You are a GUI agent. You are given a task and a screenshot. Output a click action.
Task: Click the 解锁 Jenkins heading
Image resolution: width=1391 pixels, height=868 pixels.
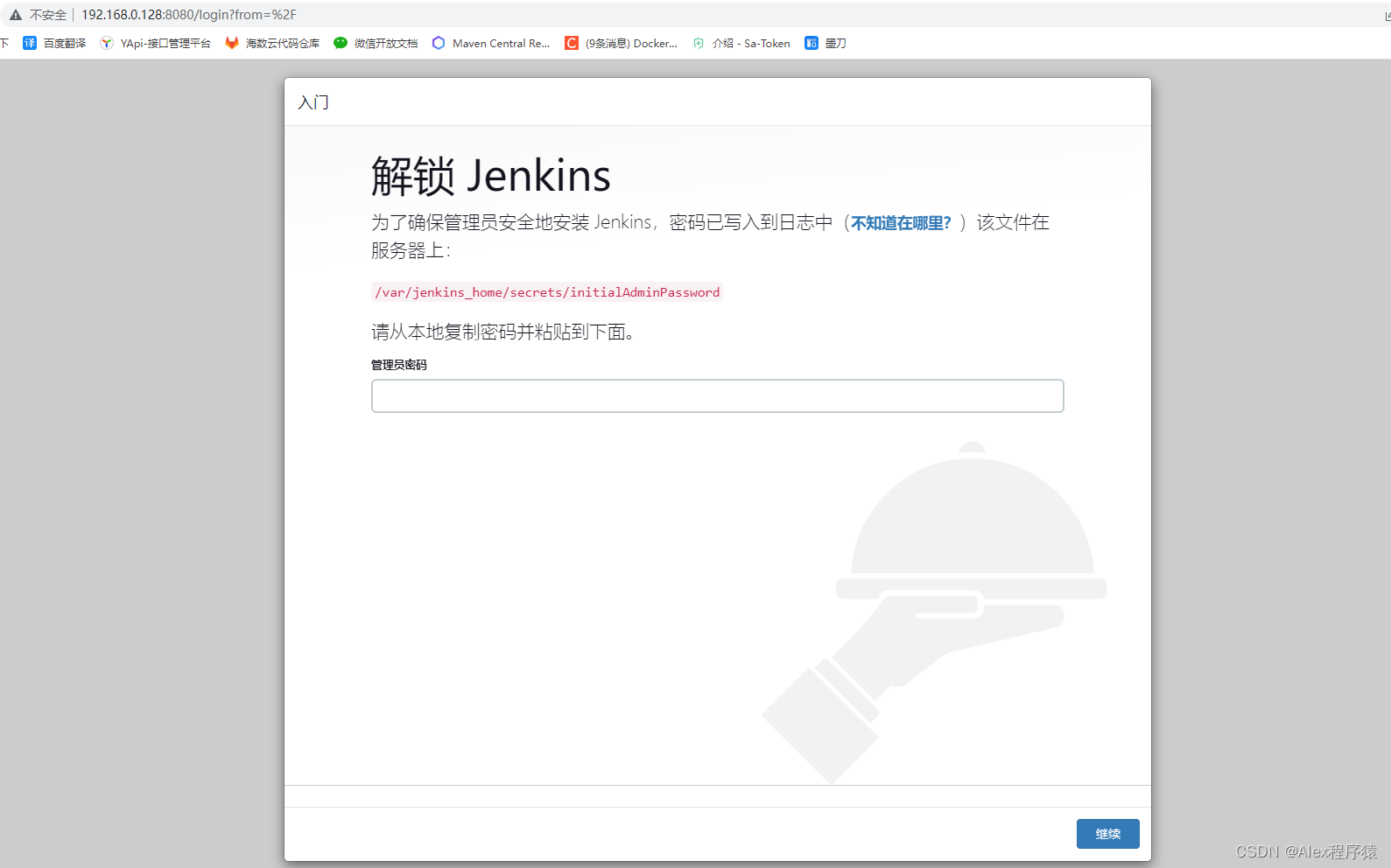pos(490,175)
